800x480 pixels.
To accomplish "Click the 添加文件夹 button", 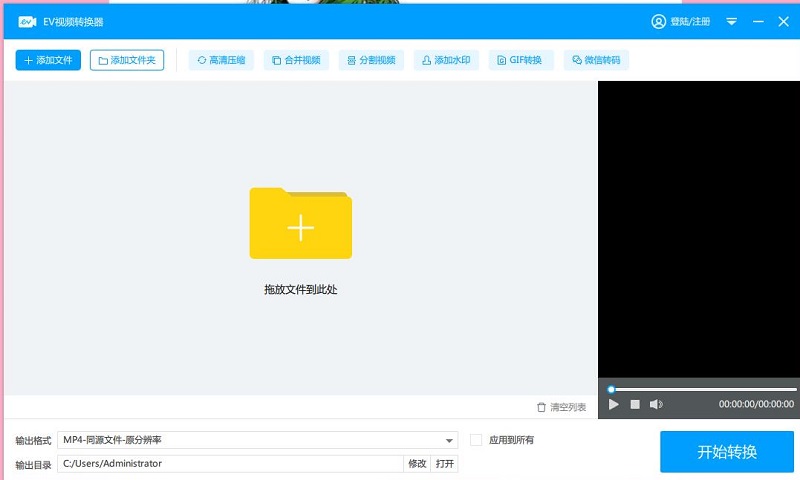I will [127, 60].
